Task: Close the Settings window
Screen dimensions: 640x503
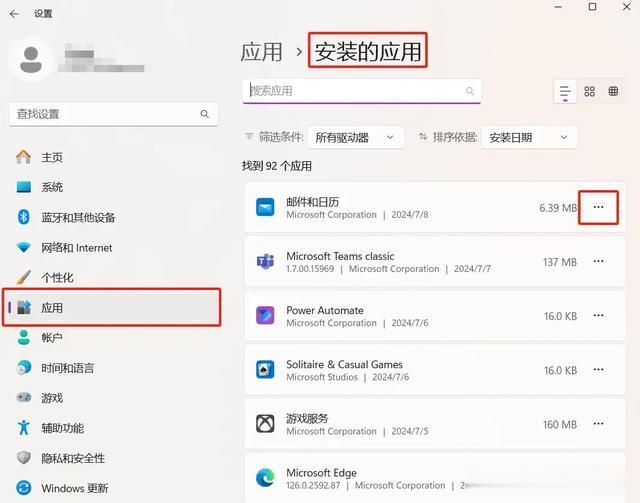Action: point(627,7)
